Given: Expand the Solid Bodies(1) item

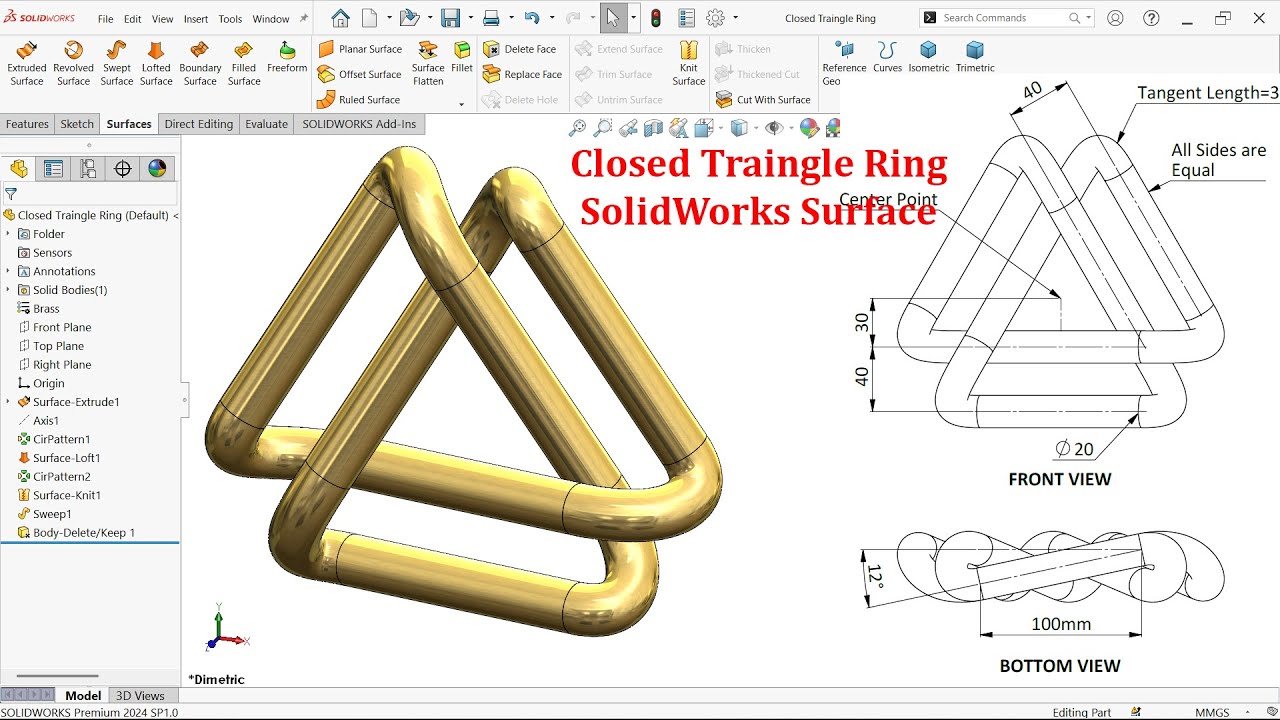Looking at the screenshot, I should click(8, 290).
